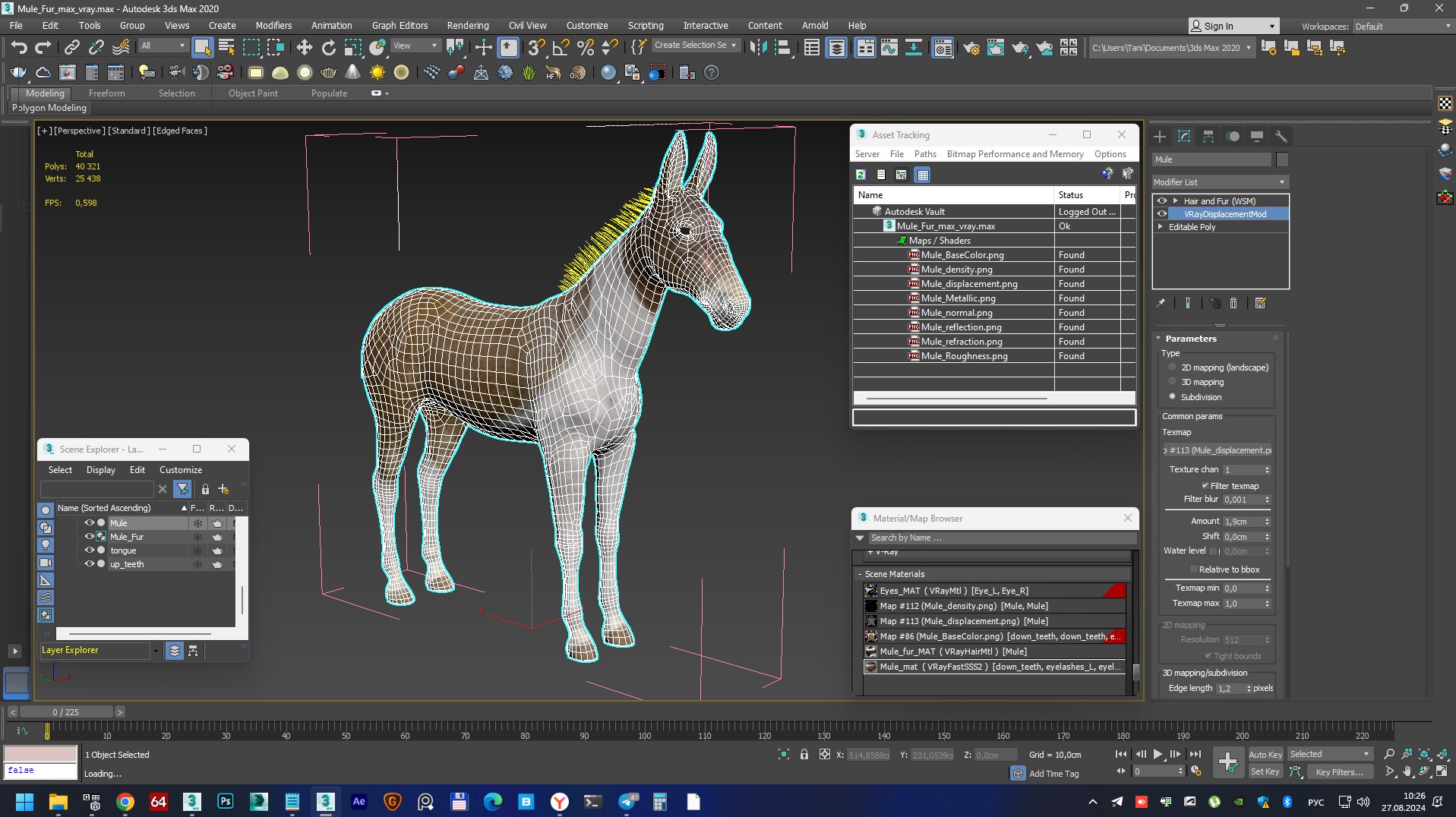Screen dimensions: 1456x817
Task: Click the Texmap Mule_displacement map button
Action: [x=1218, y=450]
